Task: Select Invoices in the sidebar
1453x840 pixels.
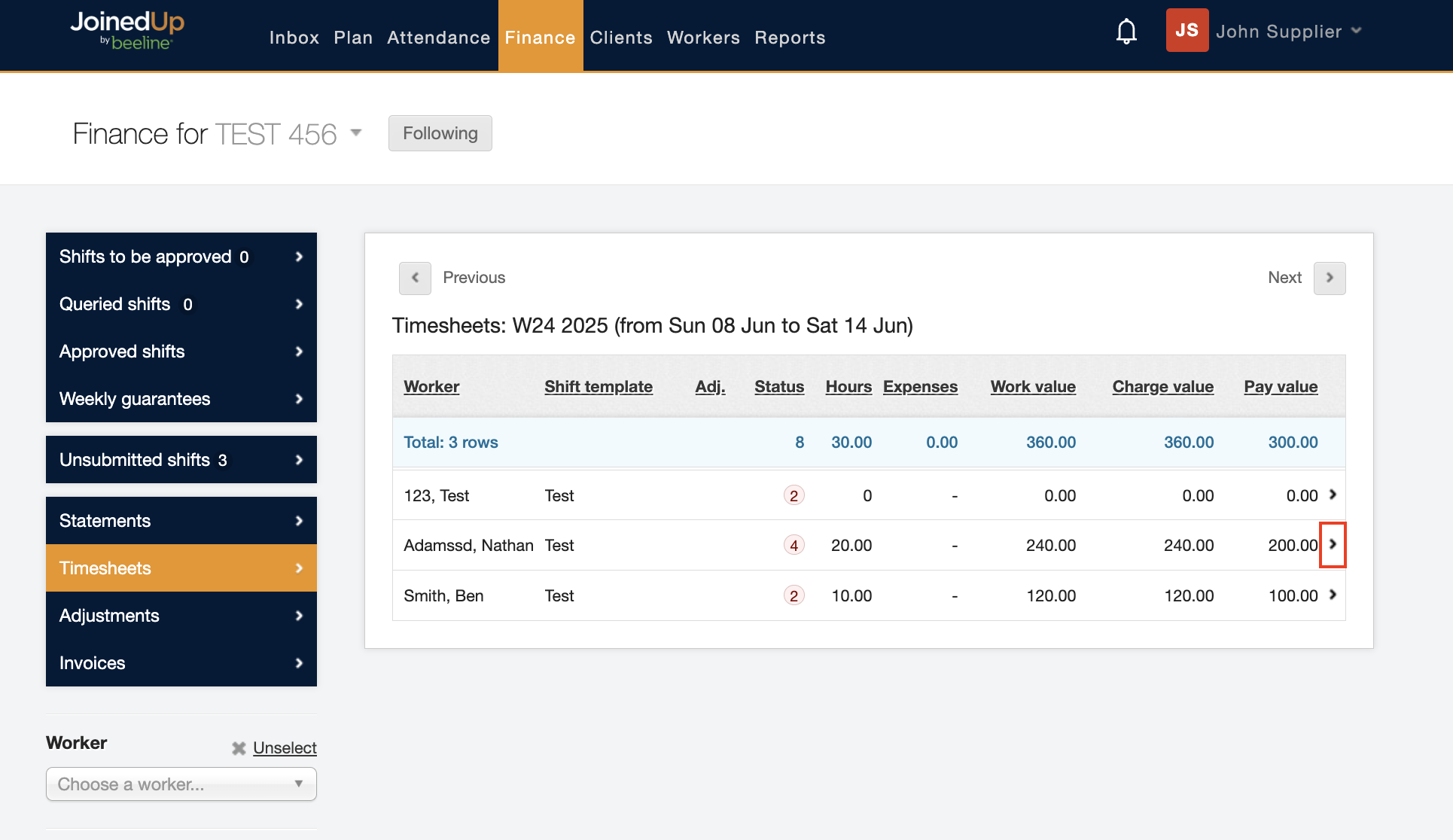Action: [181, 663]
